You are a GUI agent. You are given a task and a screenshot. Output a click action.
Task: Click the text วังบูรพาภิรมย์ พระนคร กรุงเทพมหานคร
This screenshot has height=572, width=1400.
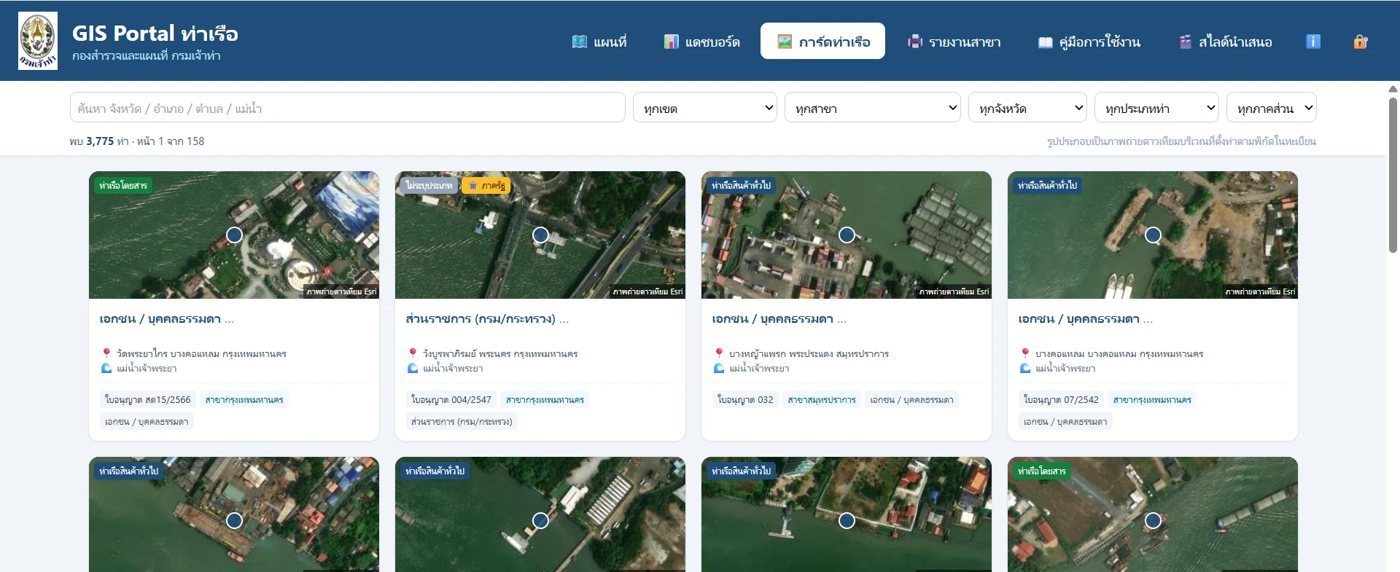click(500, 354)
